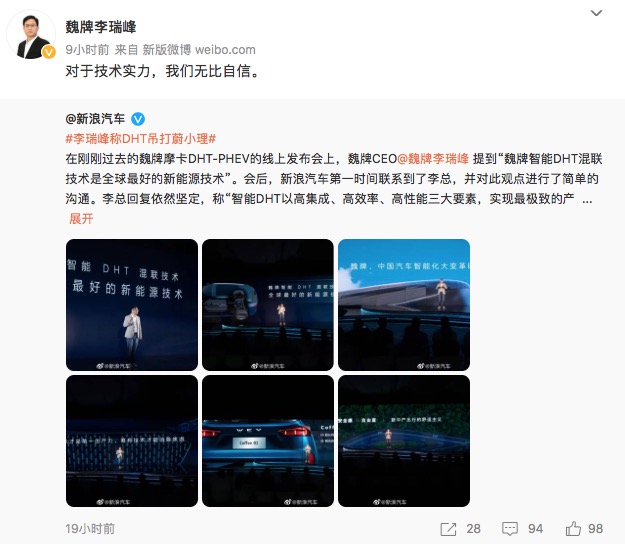Expand full post text with 展开

(x=81, y=218)
